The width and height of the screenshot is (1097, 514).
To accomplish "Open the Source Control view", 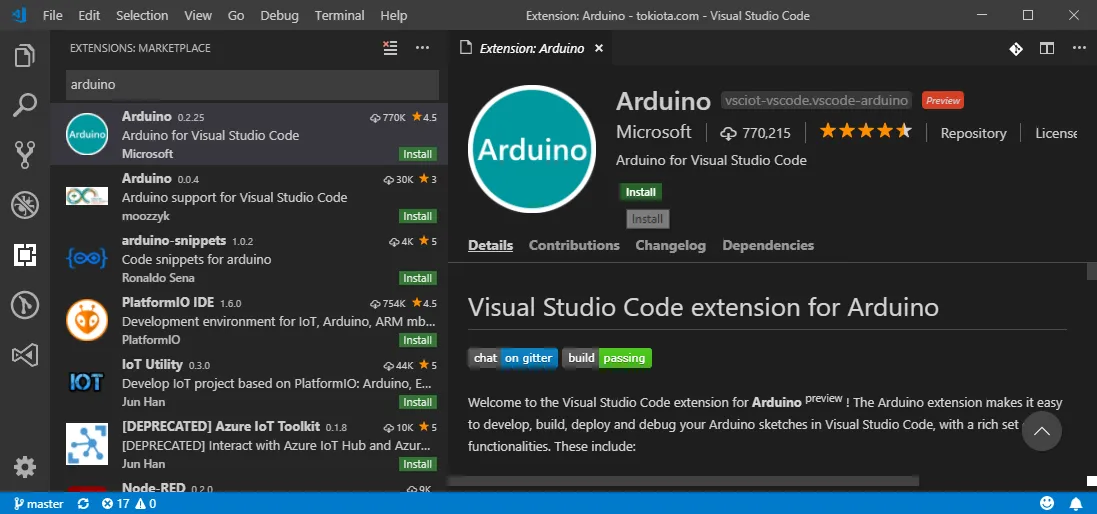I will click(x=24, y=155).
